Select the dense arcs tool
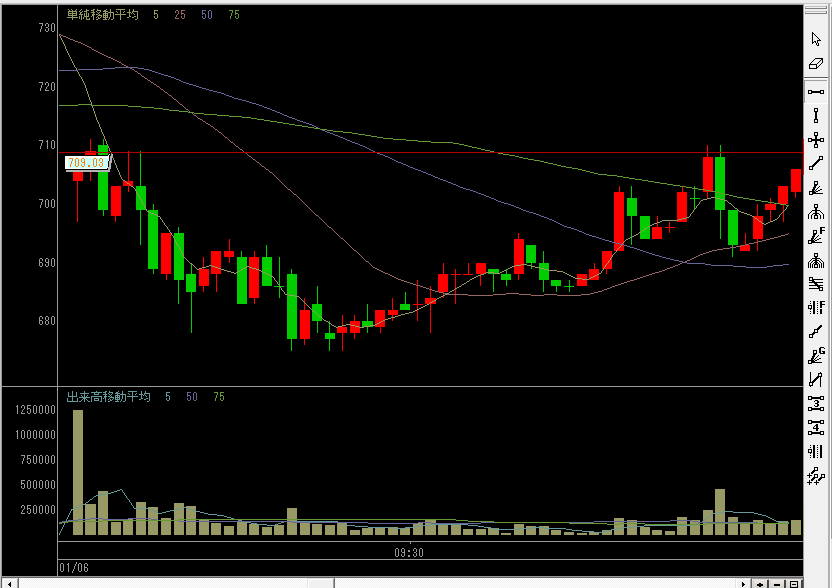Viewport: 832px width, 588px height. pyautogui.click(x=816, y=261)
